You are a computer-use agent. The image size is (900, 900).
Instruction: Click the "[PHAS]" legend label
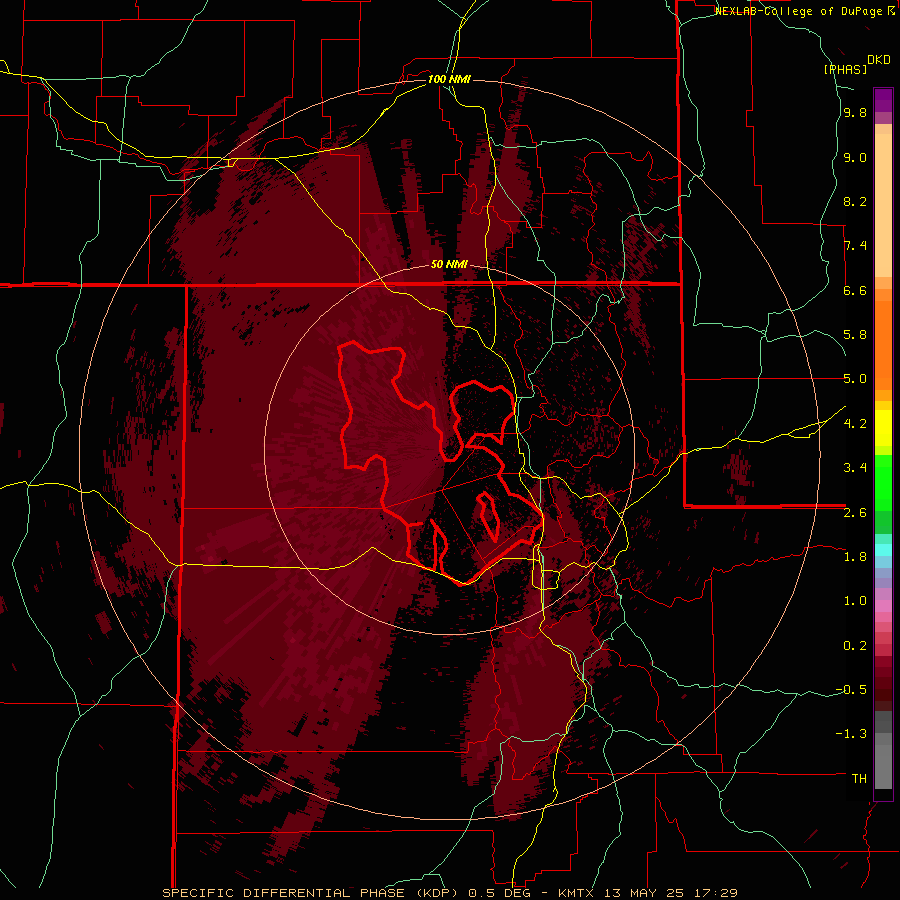pyautogui.click(x=845, y=69)
